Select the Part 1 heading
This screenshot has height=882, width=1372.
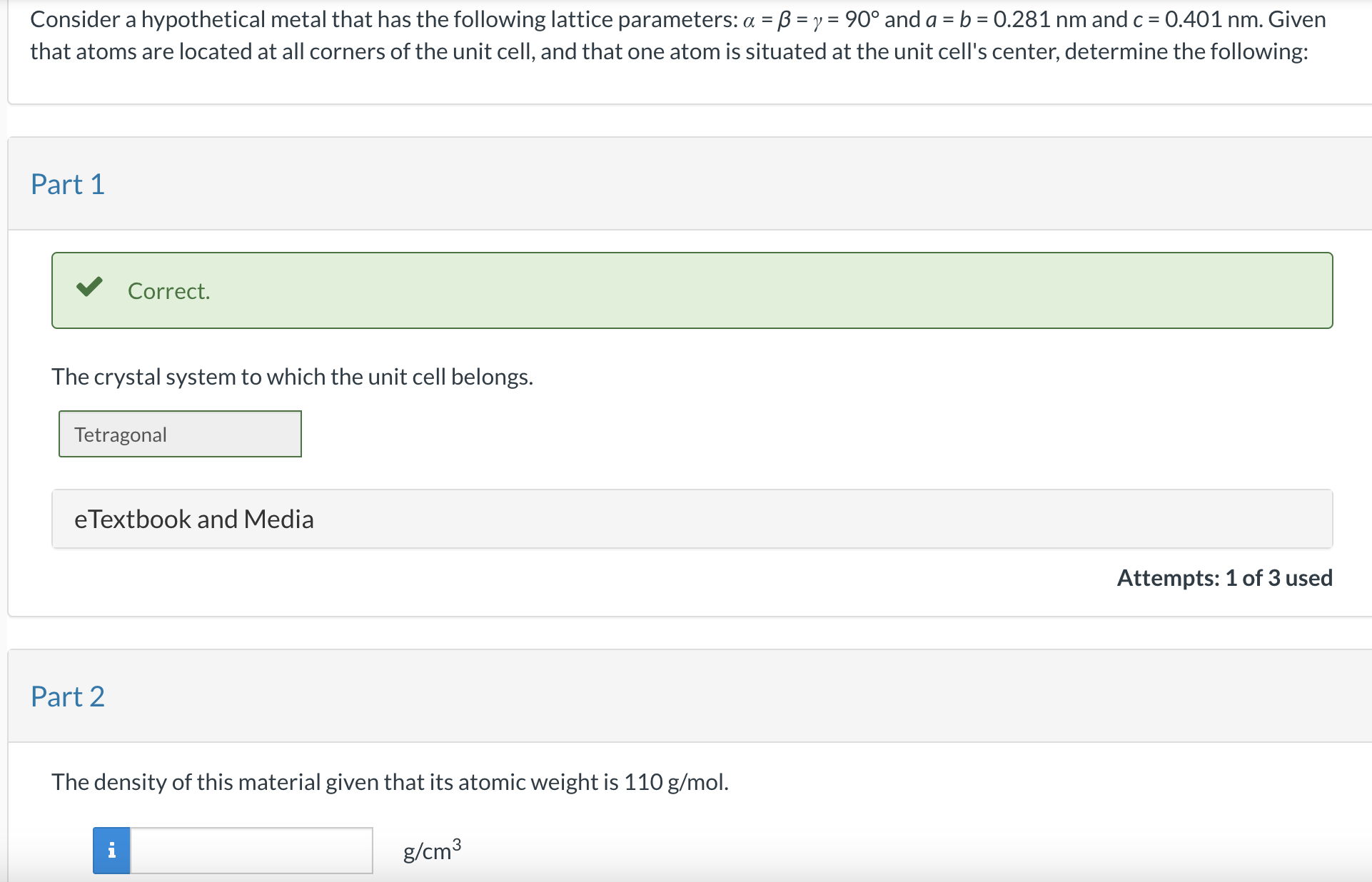(68, 184)
